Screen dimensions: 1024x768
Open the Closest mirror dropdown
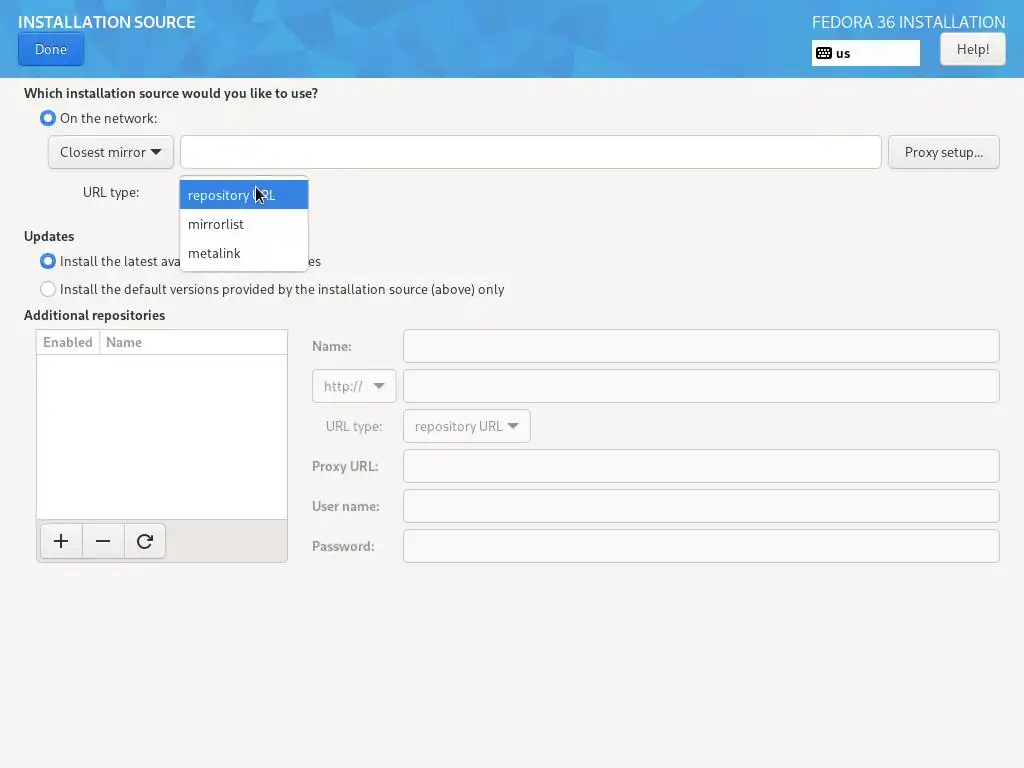point(110,152)
